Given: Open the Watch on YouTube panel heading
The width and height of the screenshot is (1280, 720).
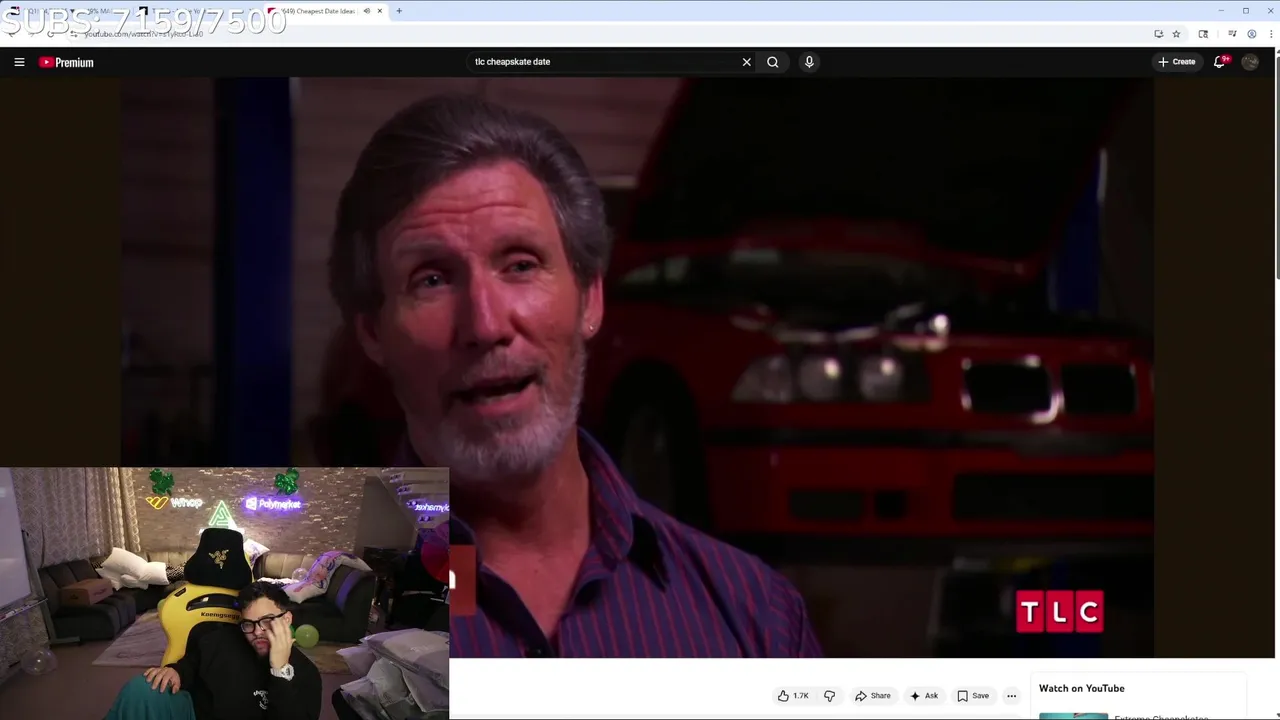Looking at the screenshot, I should (1081, 688).
